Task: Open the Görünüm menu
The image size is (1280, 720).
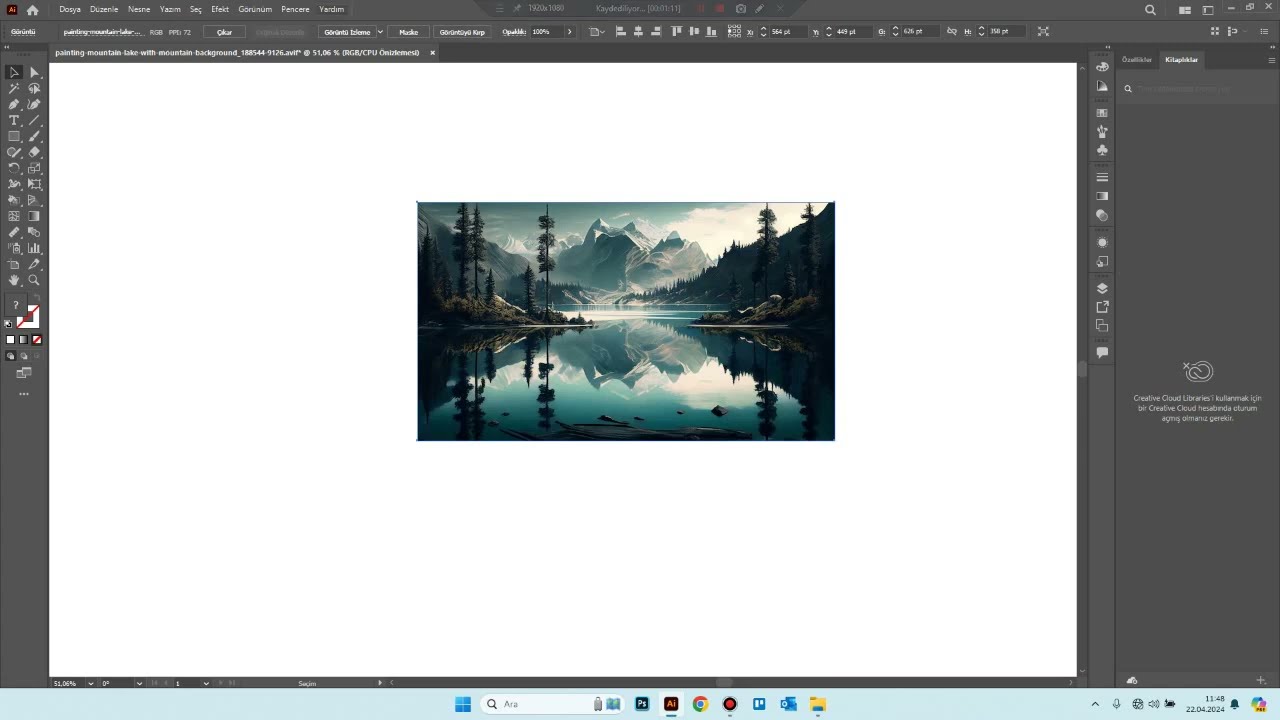Action: (x=255, y=9)
